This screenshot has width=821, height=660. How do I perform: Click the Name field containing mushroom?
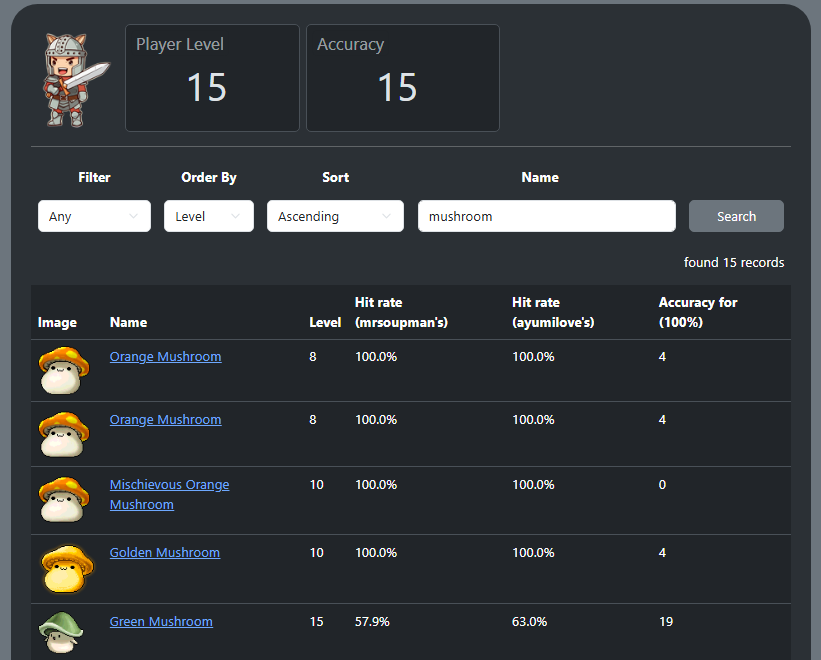pyautogui.click(x=547, y=216)
